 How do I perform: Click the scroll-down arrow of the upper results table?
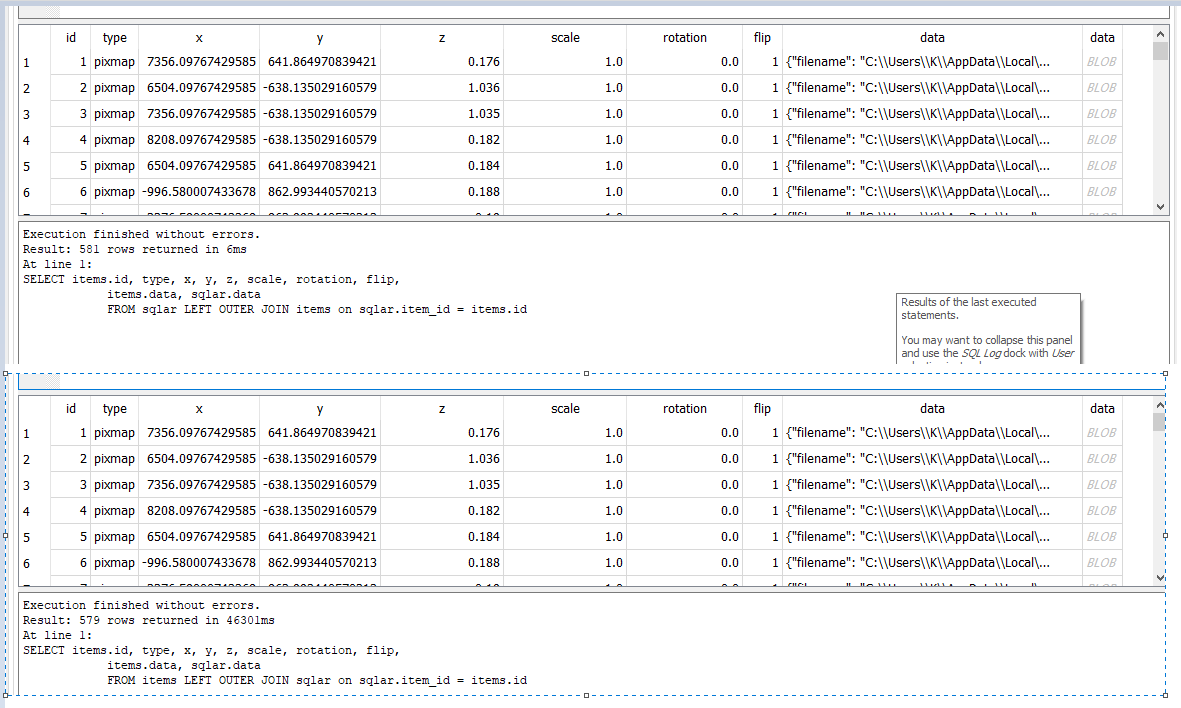[x=1160, y=207]
